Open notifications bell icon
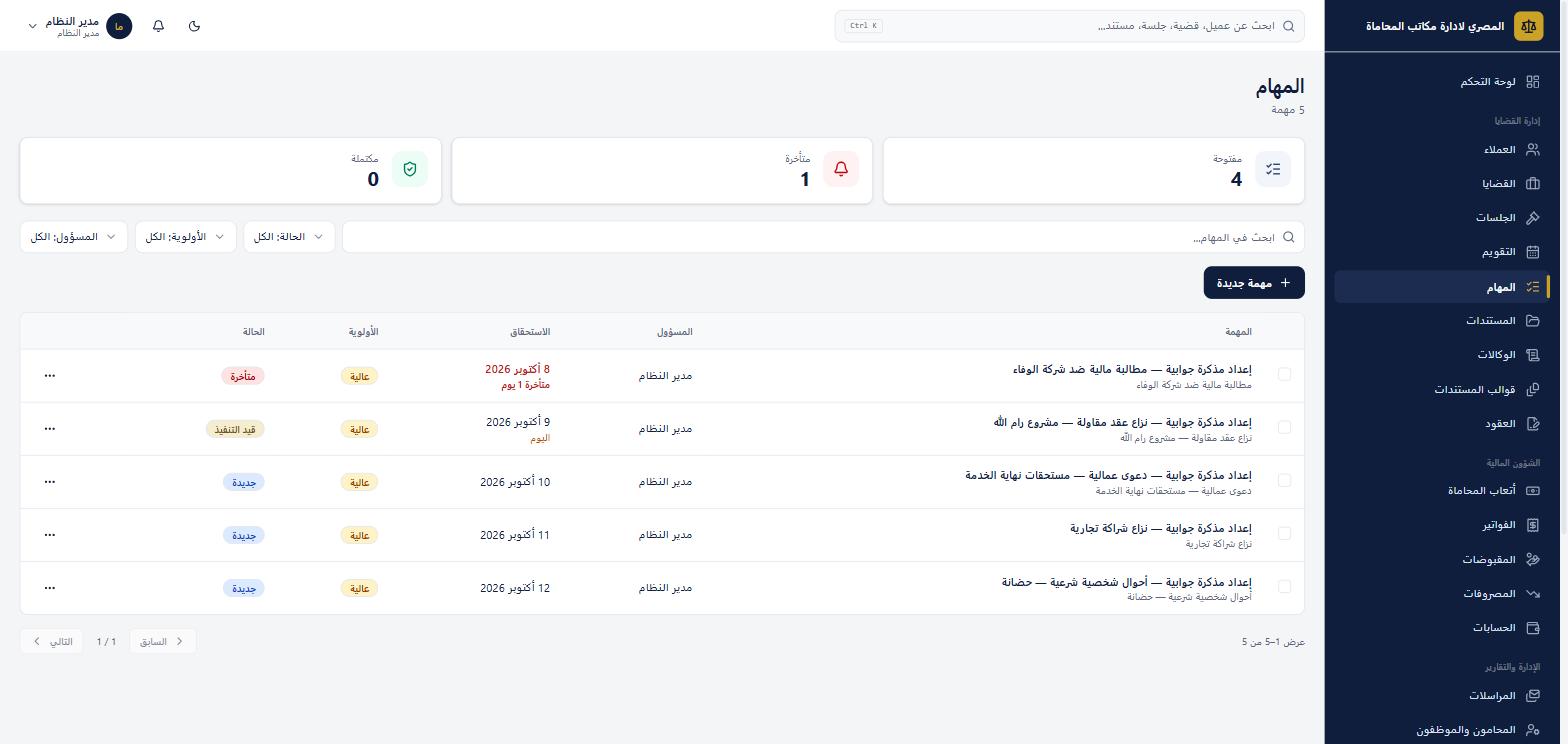 pos(158,26)
